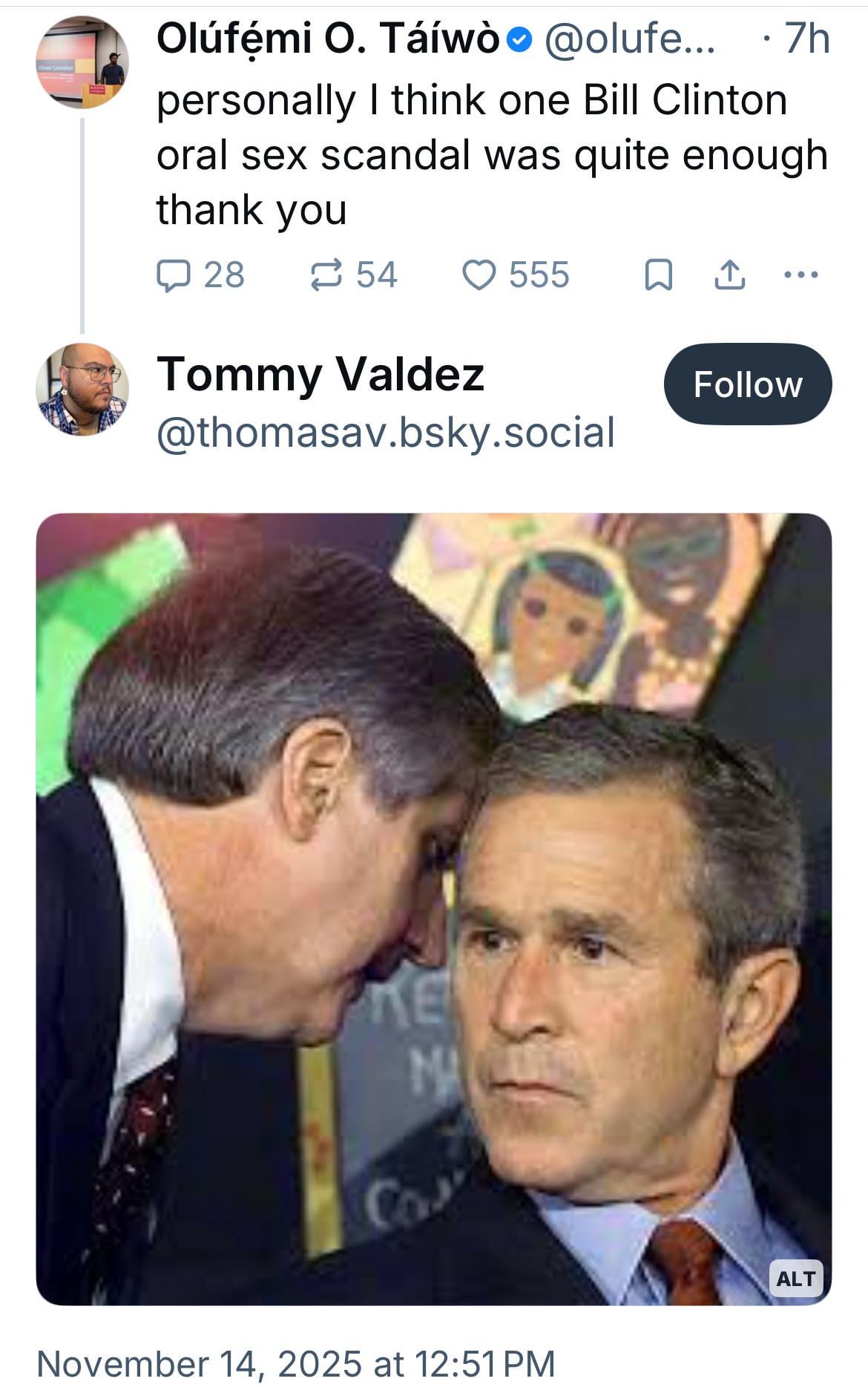Click the 555 likes count number
This screenshot has height=1387, width=868.
tap(539, 275)
